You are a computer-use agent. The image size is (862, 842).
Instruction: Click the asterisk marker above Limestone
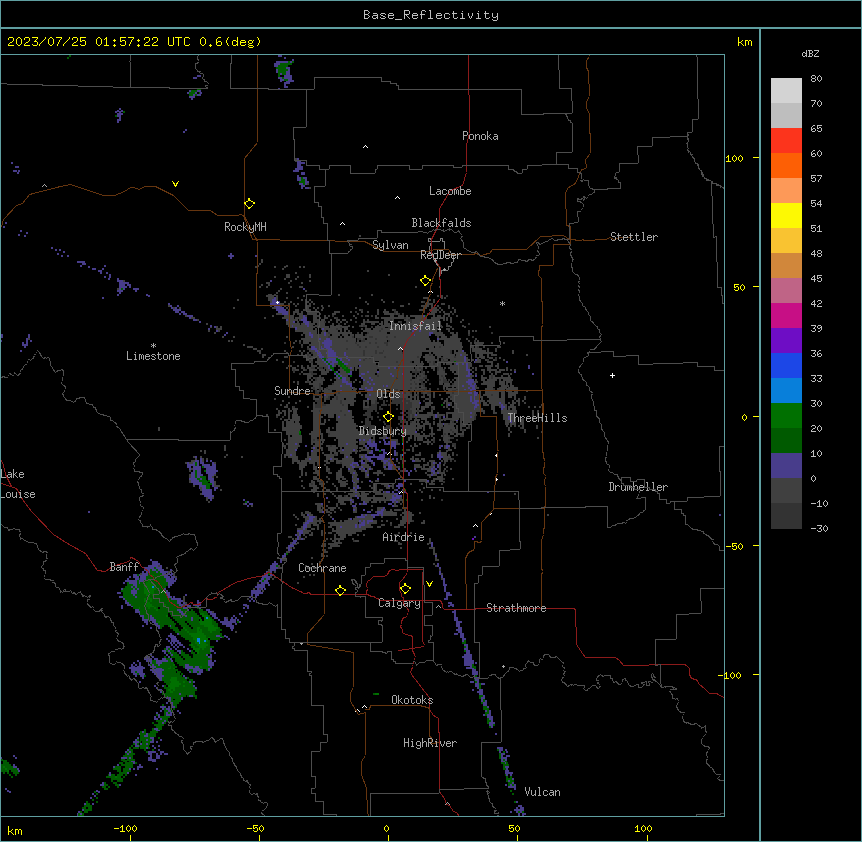tap(153, 346)
